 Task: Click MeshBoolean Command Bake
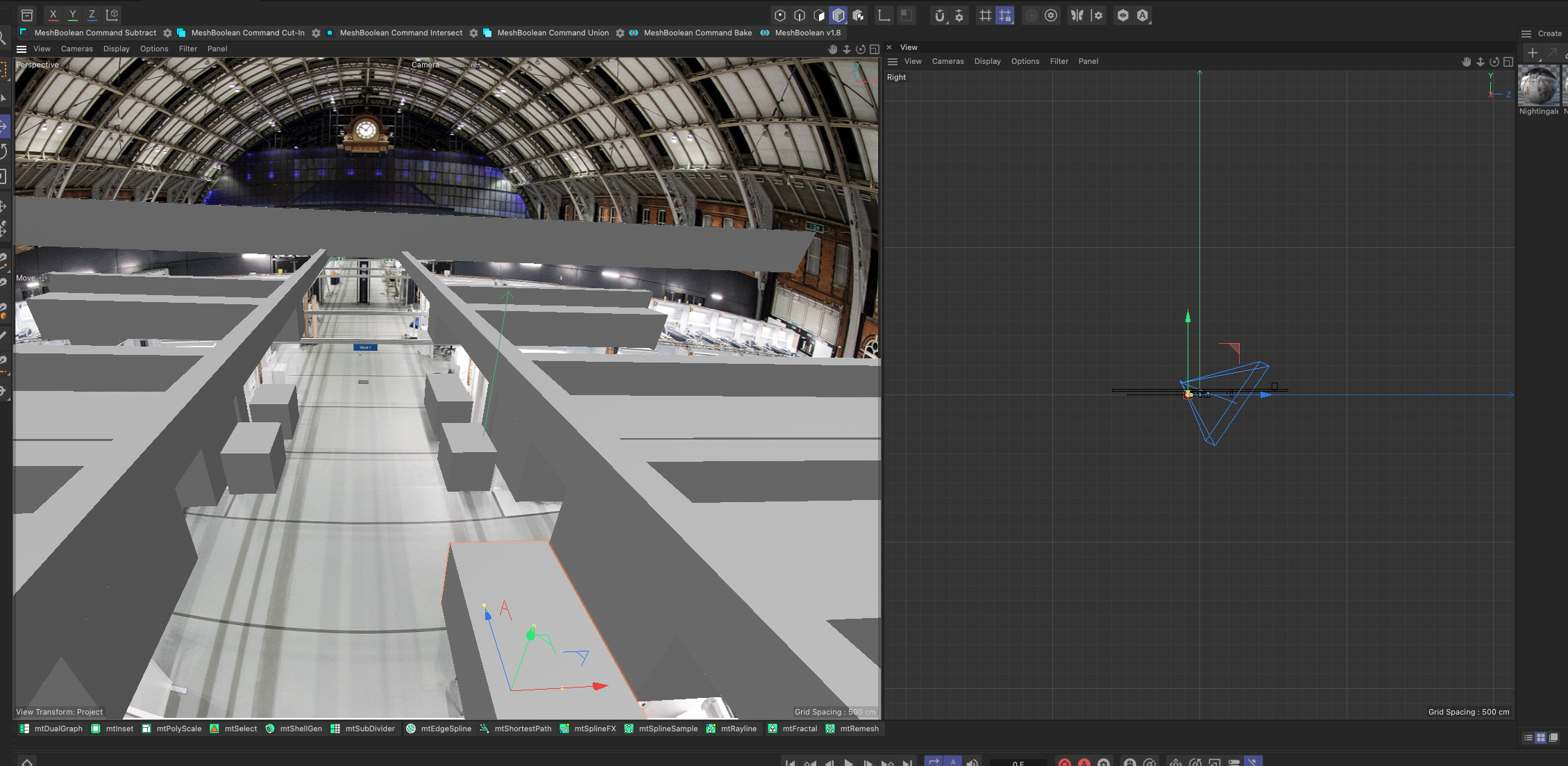(691, 33)
